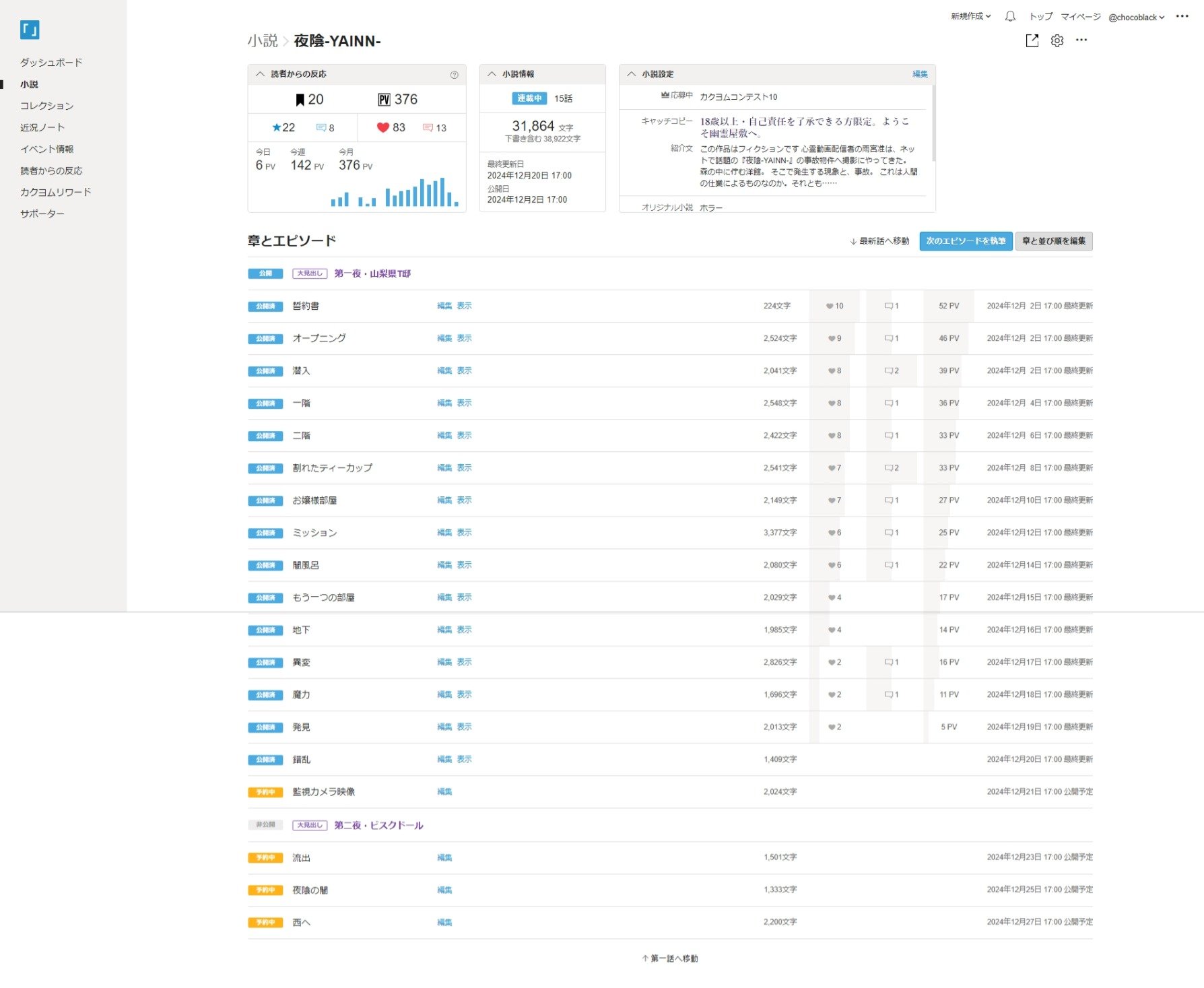Open the notifications bell
This screenshot has height=988, width=1204.
point(1010,17)
